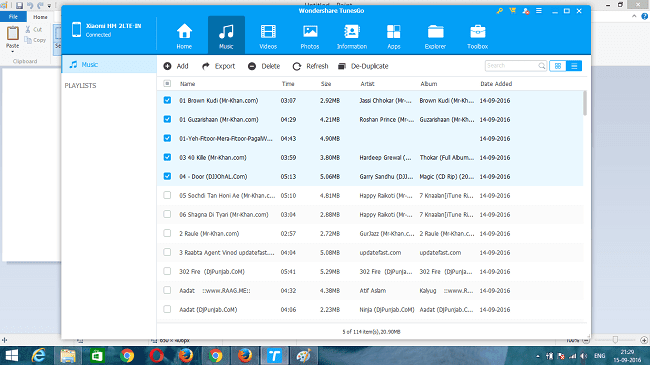Click the user account icon in title bar
The image size is (650, 365).
tap(526, 11)
